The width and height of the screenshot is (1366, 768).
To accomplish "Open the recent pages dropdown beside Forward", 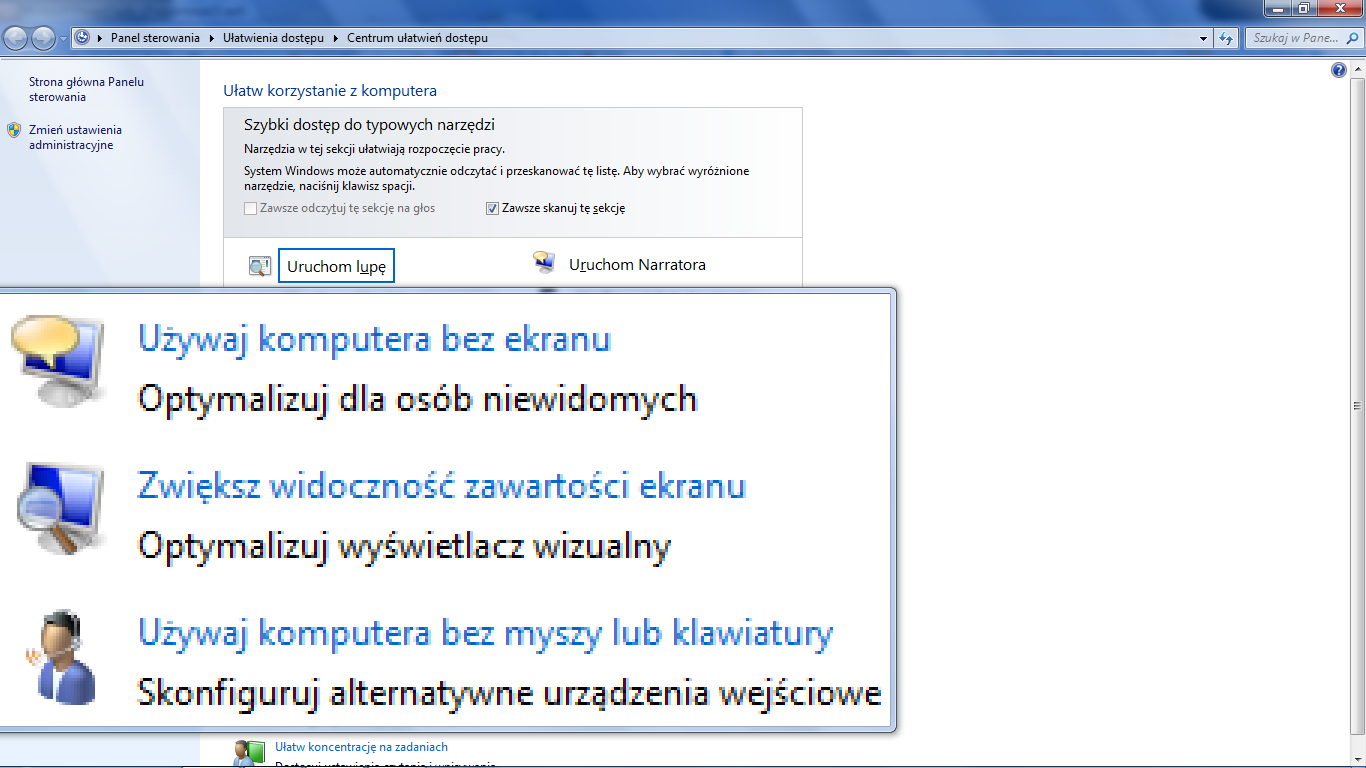I will click(63, 39).
